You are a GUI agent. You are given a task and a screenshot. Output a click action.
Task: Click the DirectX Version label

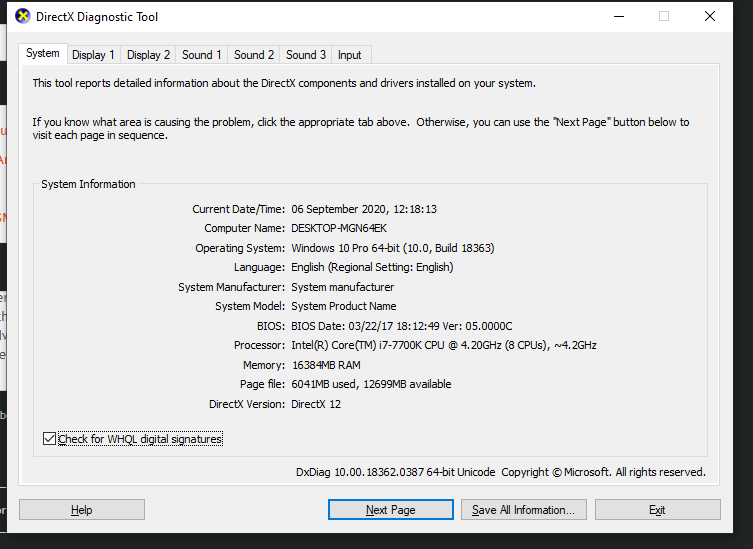(x=247, y=404)
